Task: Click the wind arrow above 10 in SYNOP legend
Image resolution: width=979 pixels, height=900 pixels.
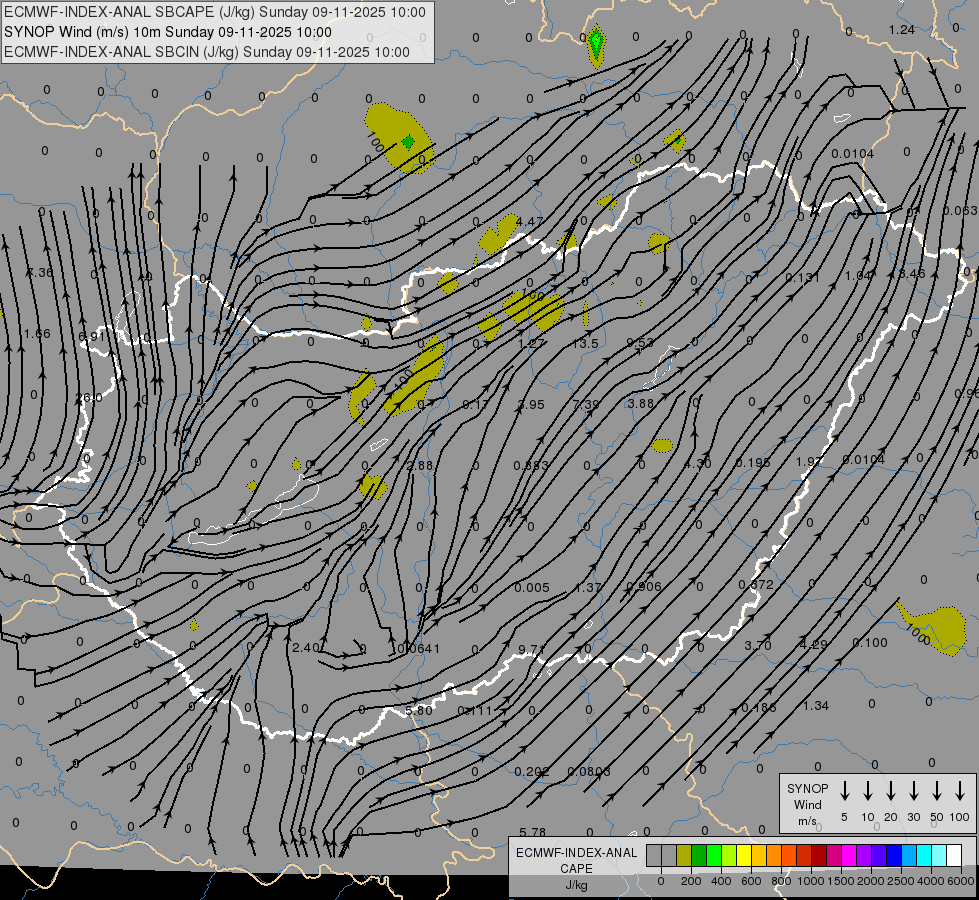Action: click(x=867, y=791)
